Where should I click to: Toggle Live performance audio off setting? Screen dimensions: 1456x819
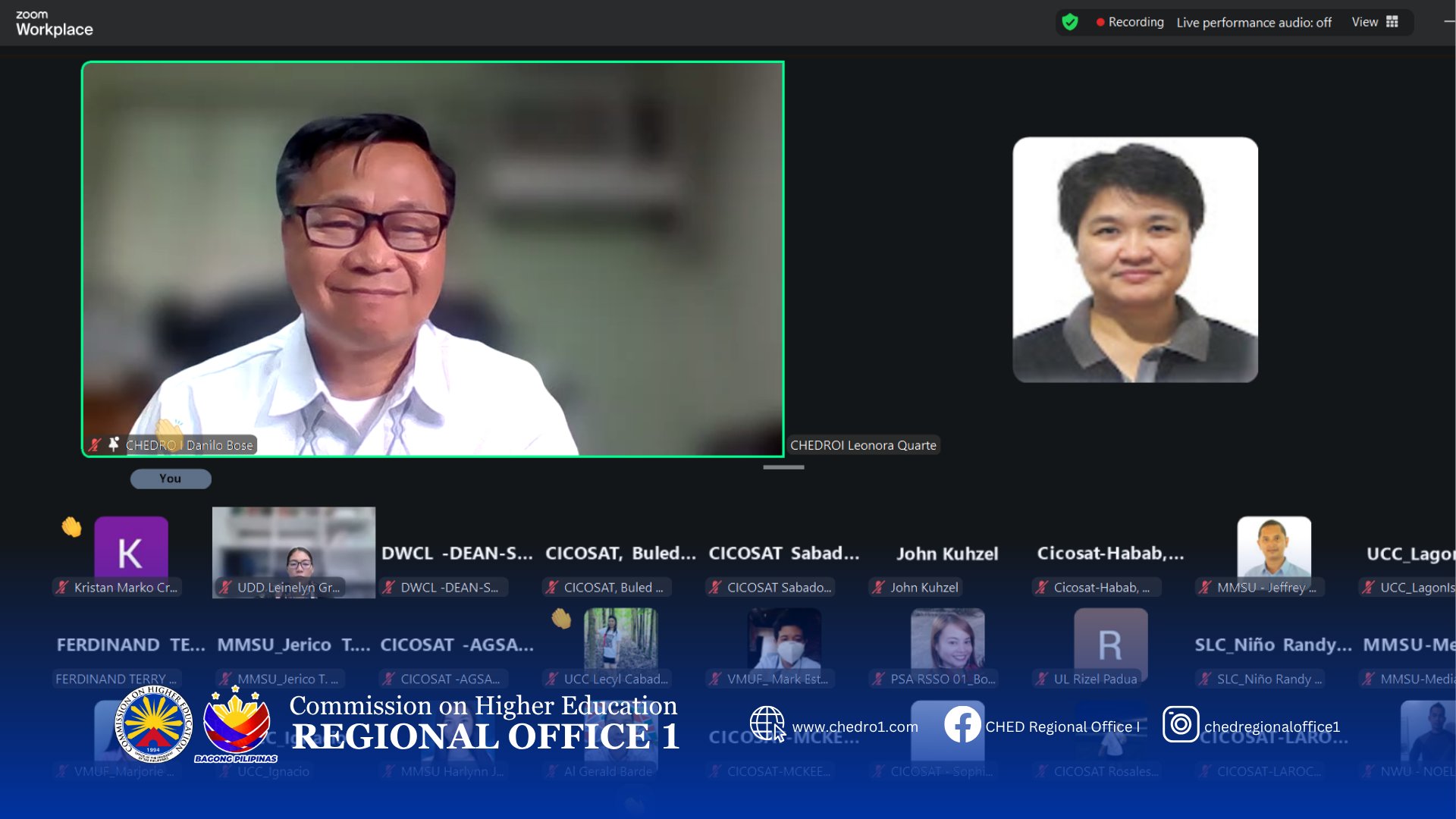click(x=1254, y=23)
